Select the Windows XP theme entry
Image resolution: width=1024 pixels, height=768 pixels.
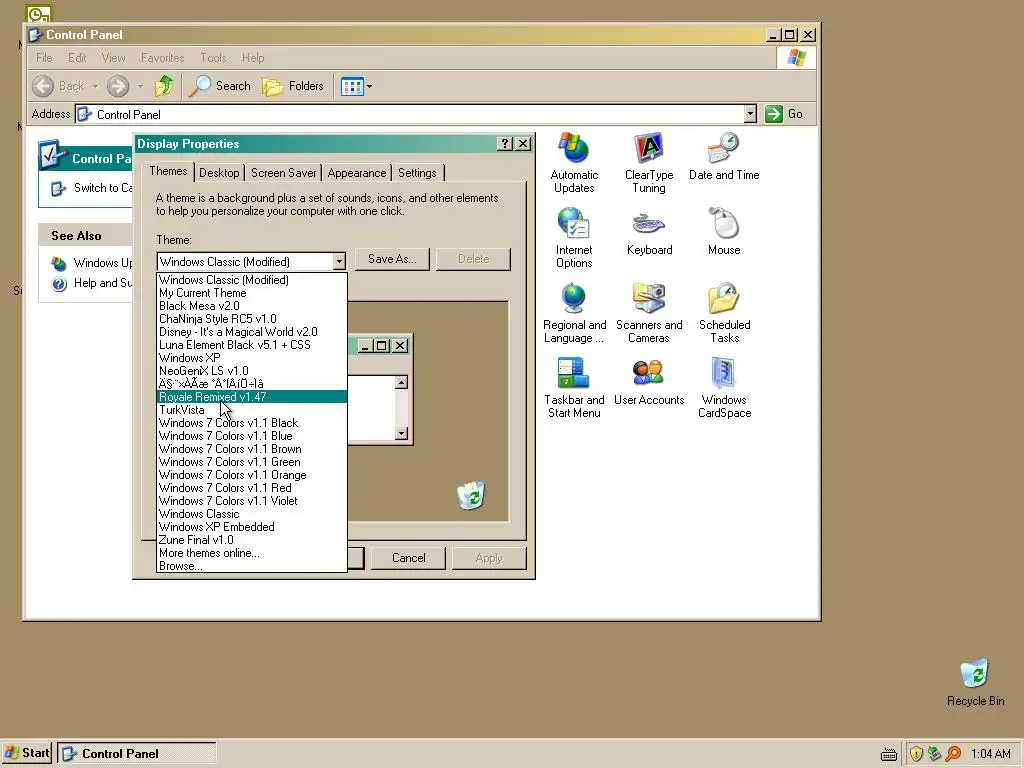click(251, 358)
